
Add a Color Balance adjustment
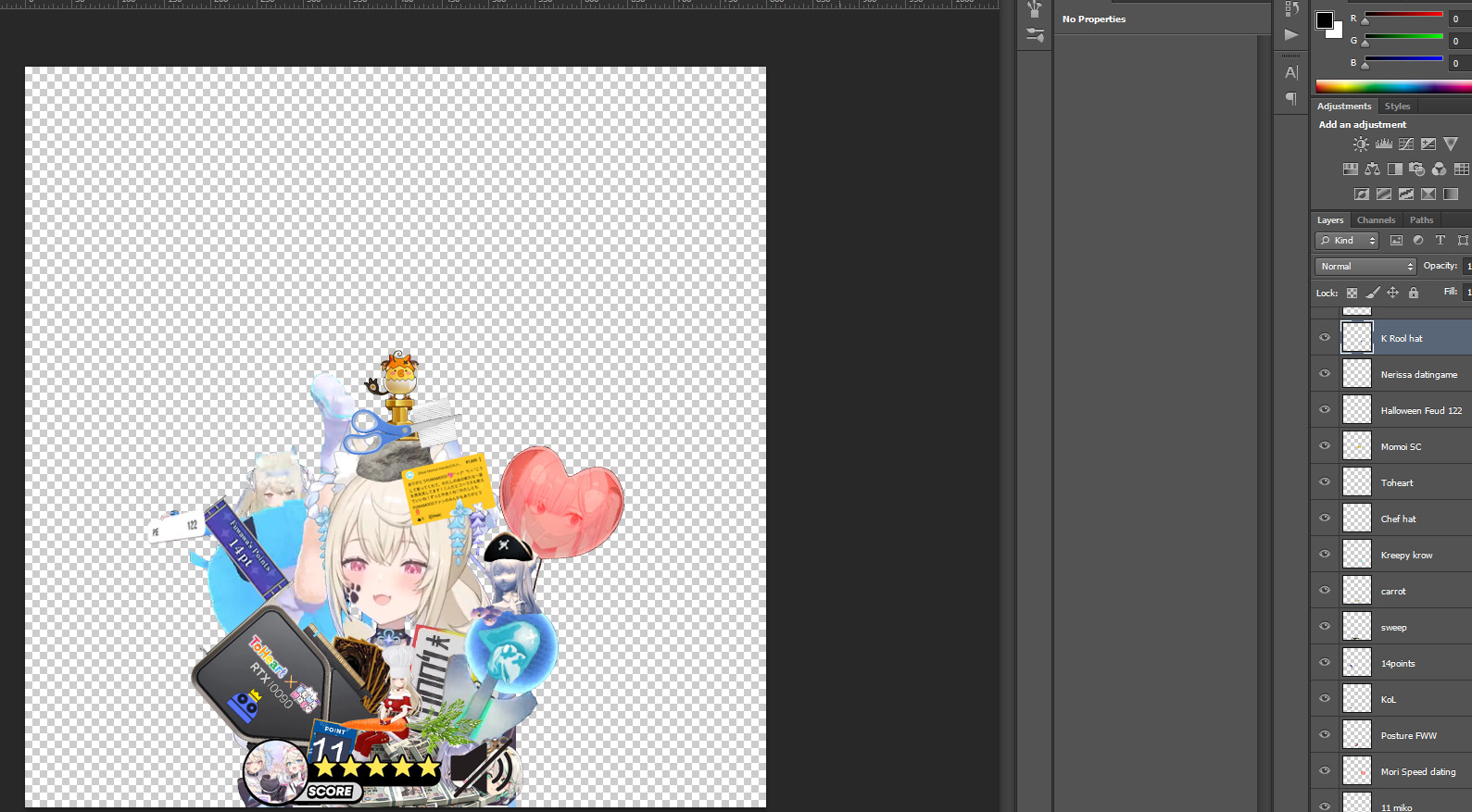click(x=1373, y=169)
